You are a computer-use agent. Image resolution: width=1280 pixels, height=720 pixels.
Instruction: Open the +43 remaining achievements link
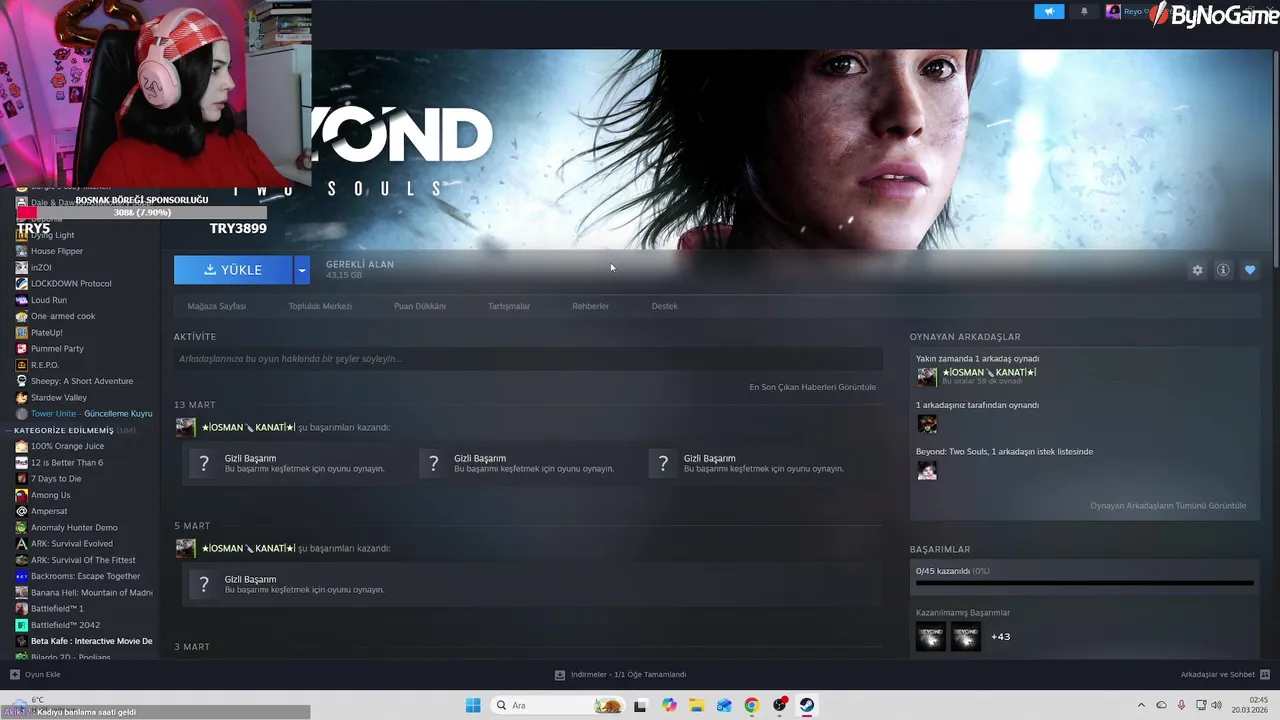coord(1000,637)
